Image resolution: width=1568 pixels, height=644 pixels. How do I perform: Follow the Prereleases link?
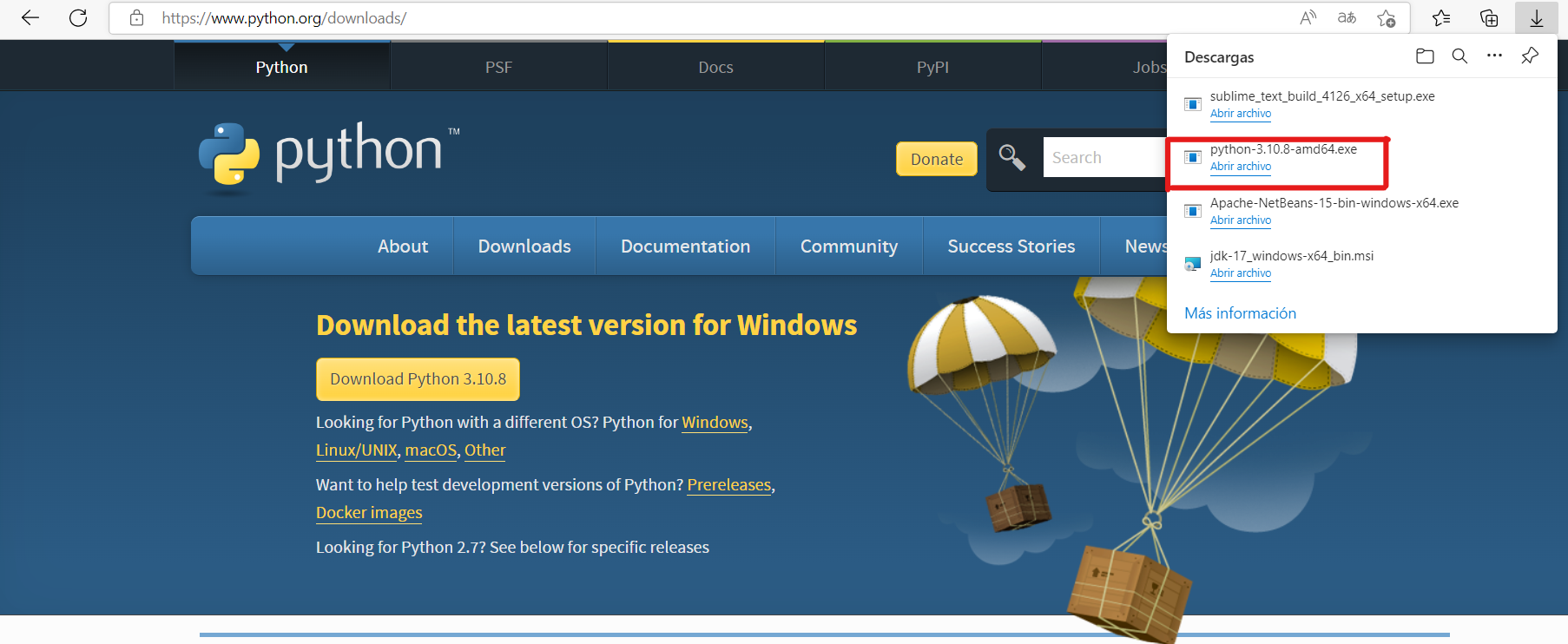coord(729,485)
